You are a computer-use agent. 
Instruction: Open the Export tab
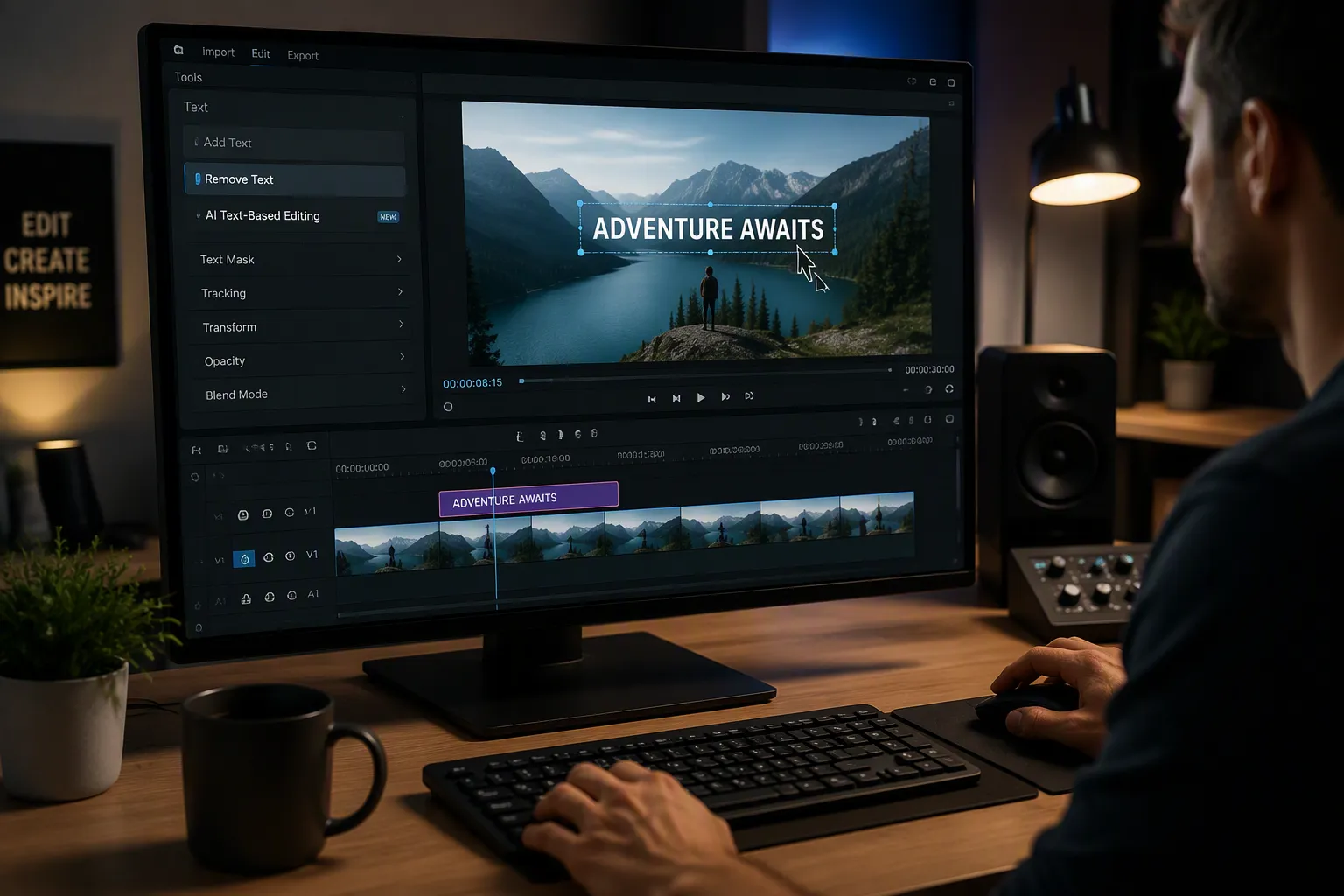point(303,55)
